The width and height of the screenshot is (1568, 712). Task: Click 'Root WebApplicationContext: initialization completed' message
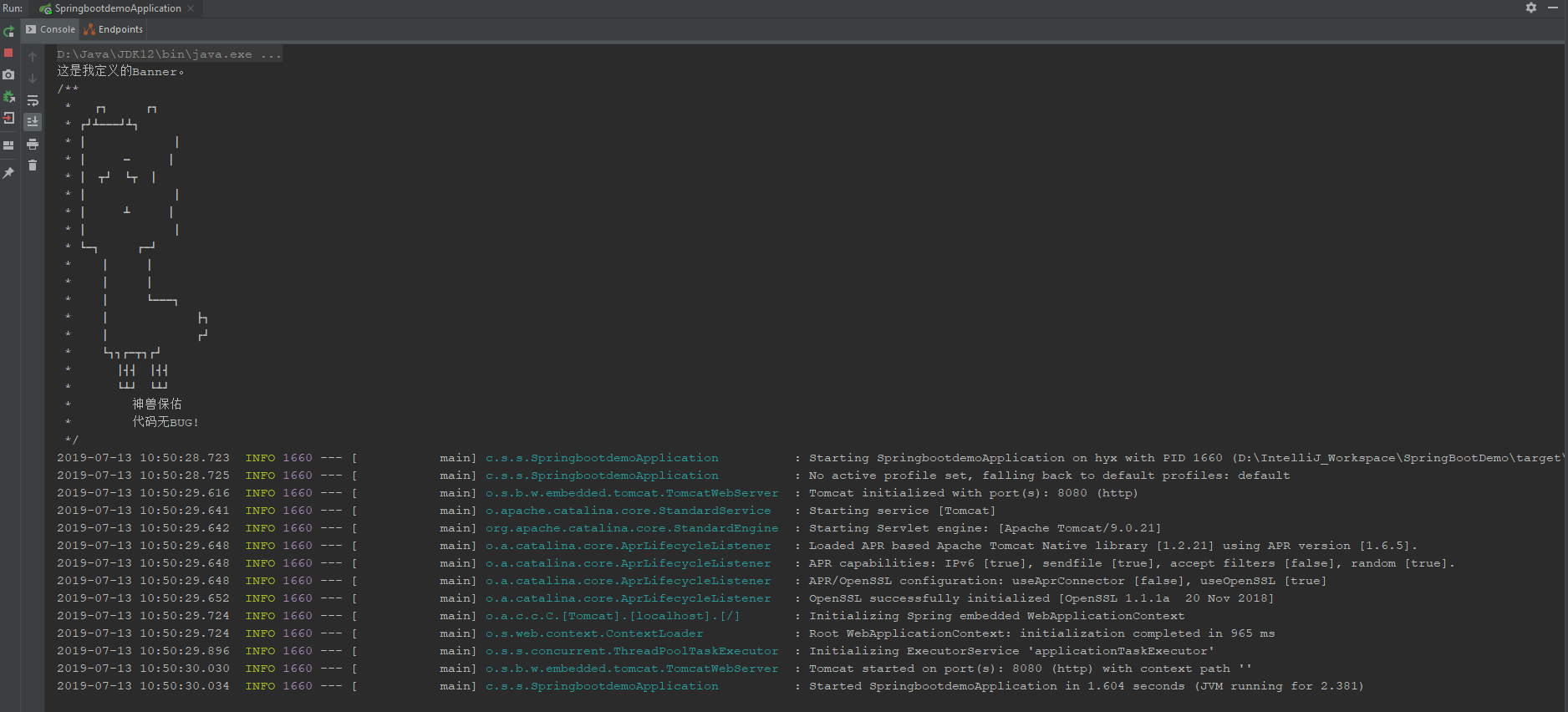[x=1042, y=633]
